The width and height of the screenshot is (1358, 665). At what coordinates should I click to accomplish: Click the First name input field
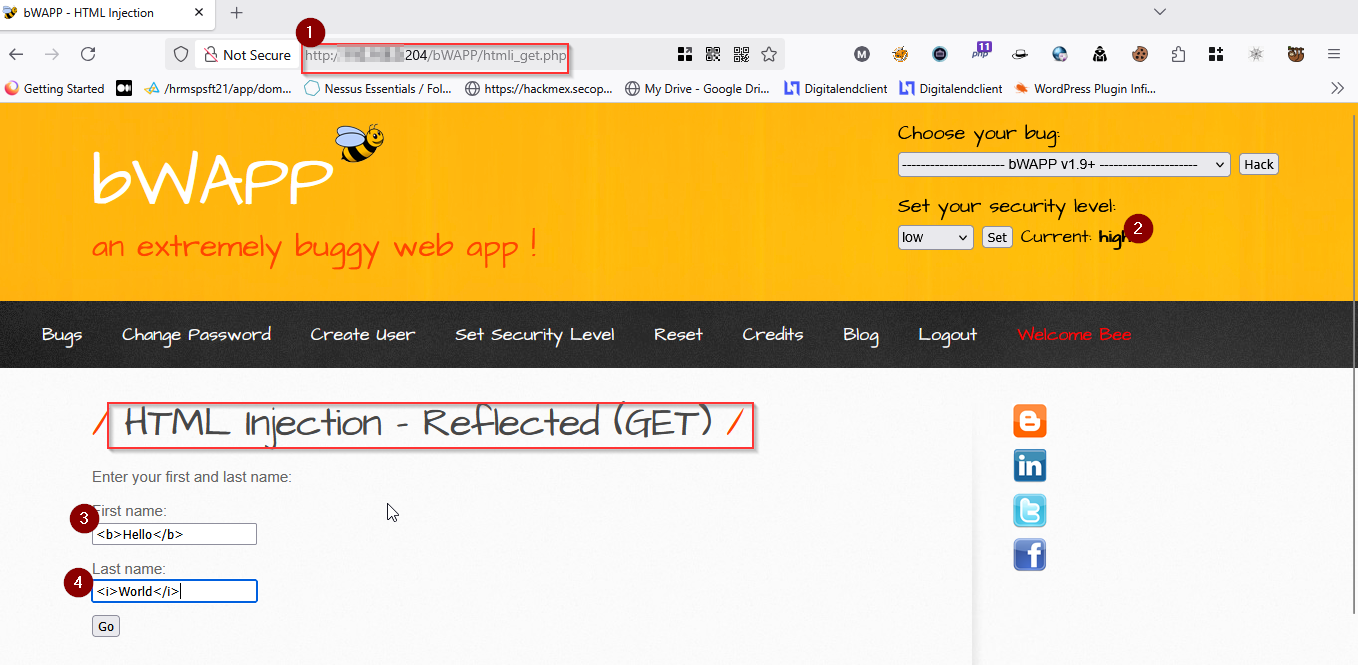click(x=174, y=534)
